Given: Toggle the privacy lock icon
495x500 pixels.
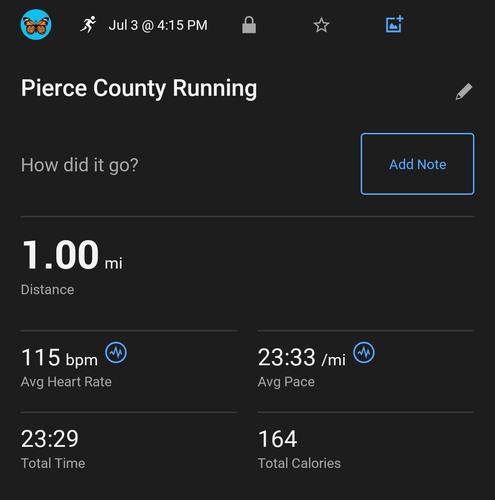Looking at the screenshot, I should click(x=249, y=25).
